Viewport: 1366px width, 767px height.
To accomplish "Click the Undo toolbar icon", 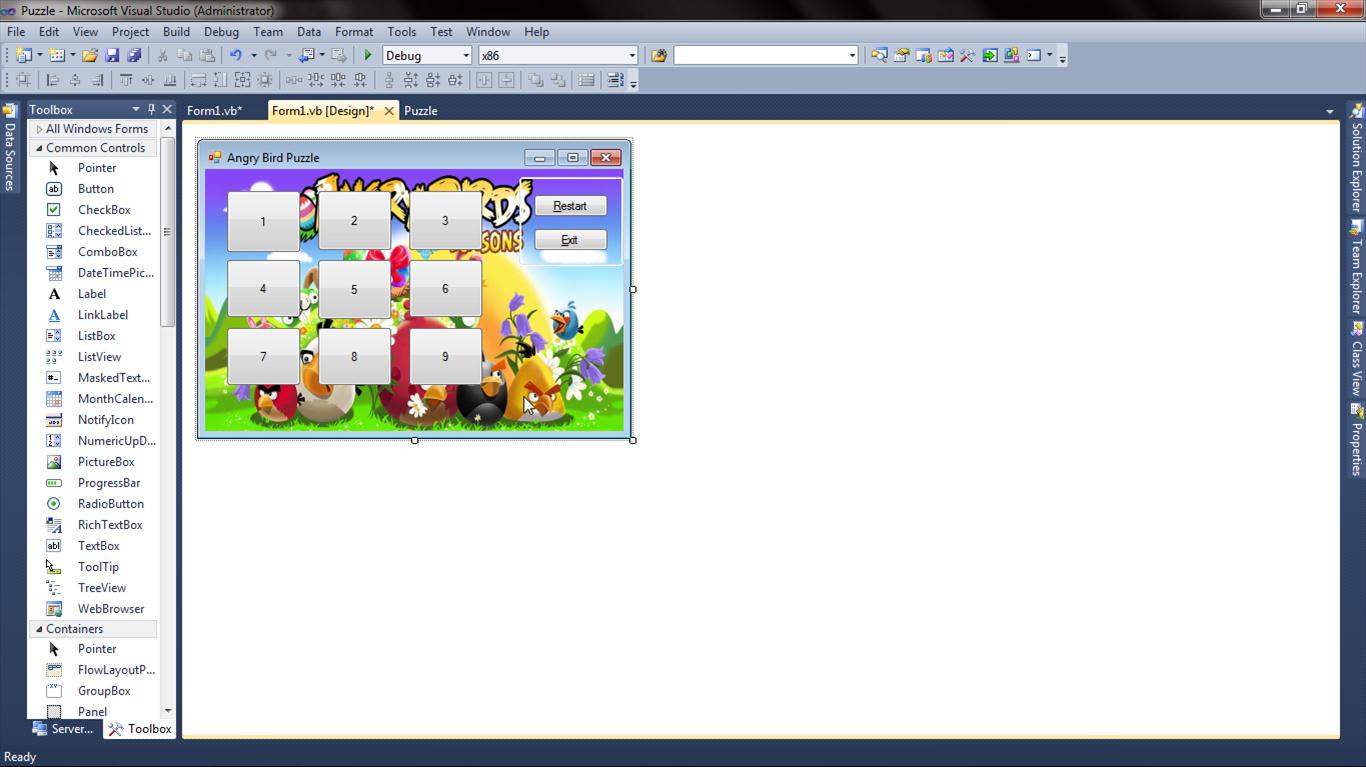I will point(237,55).
